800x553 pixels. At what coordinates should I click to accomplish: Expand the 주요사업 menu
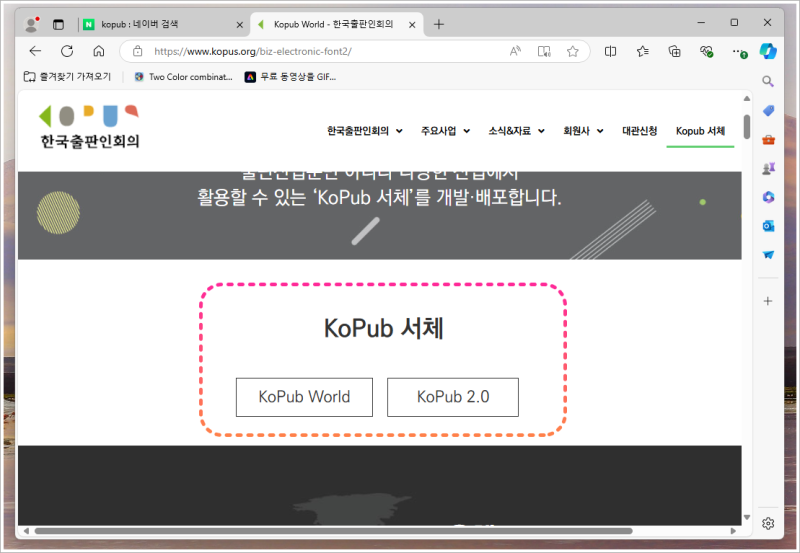click(445, 131)
